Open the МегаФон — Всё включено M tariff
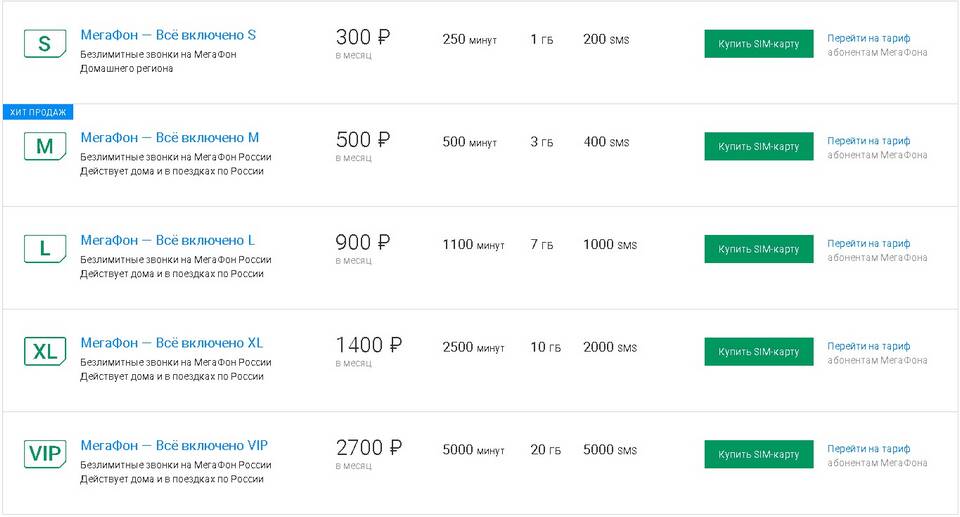 [170, 138]
